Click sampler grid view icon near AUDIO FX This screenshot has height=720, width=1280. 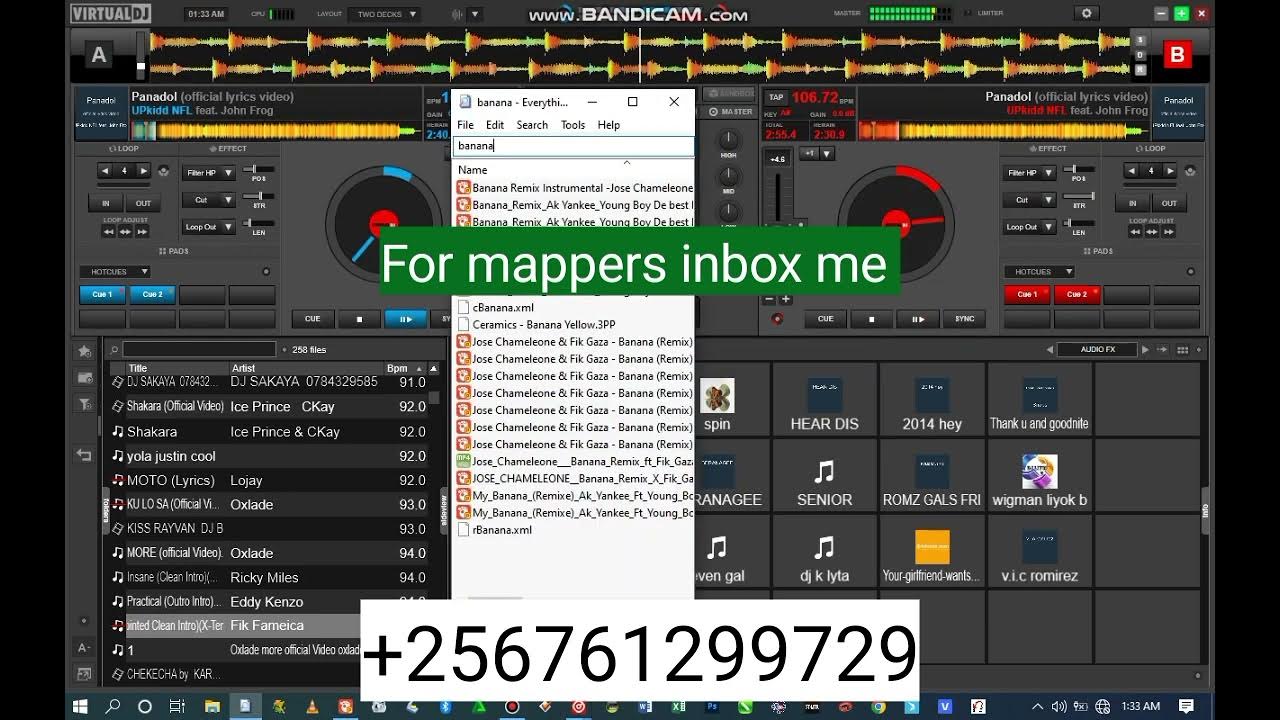(x=1183, y=350)
